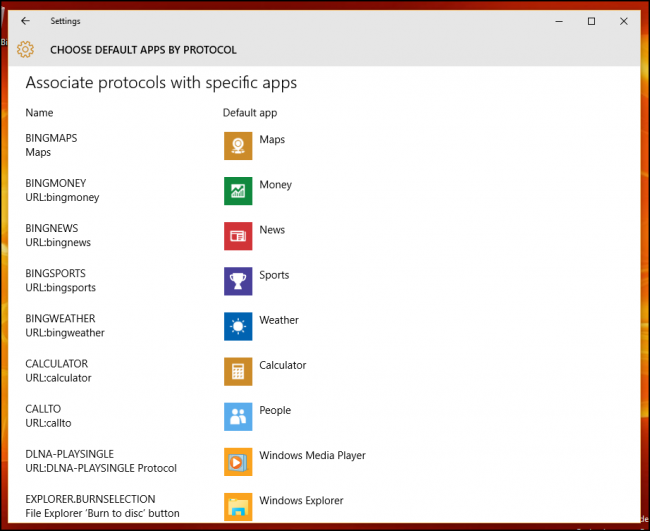Click the URL:bingweather description text
The height and width of the screenshot is (531, 650).
point(65,333)
